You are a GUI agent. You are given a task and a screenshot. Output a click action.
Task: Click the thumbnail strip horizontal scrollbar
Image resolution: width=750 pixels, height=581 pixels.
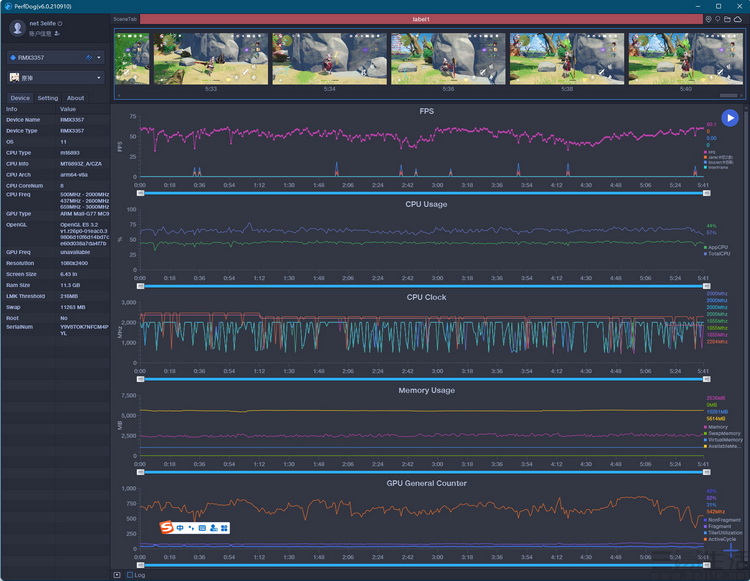728,96
